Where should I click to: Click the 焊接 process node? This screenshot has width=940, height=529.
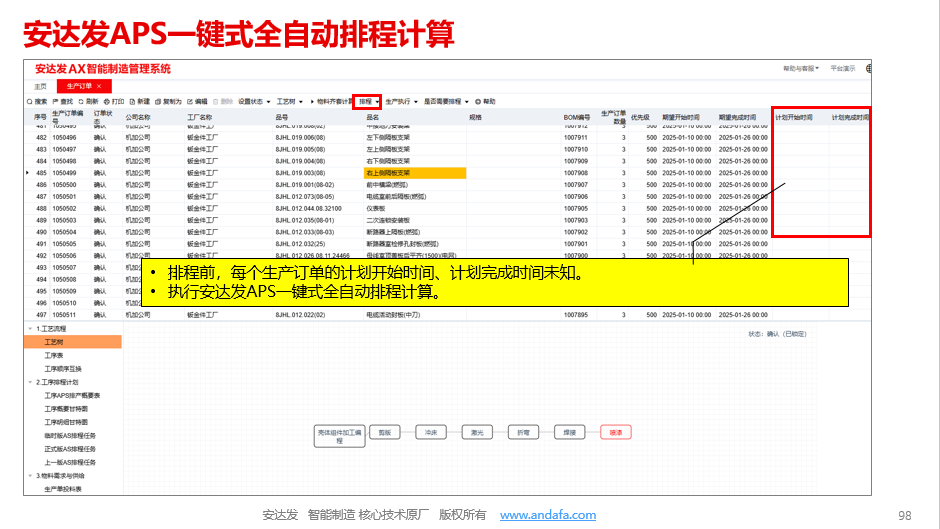pyautogui.click(x=570, y=432)
